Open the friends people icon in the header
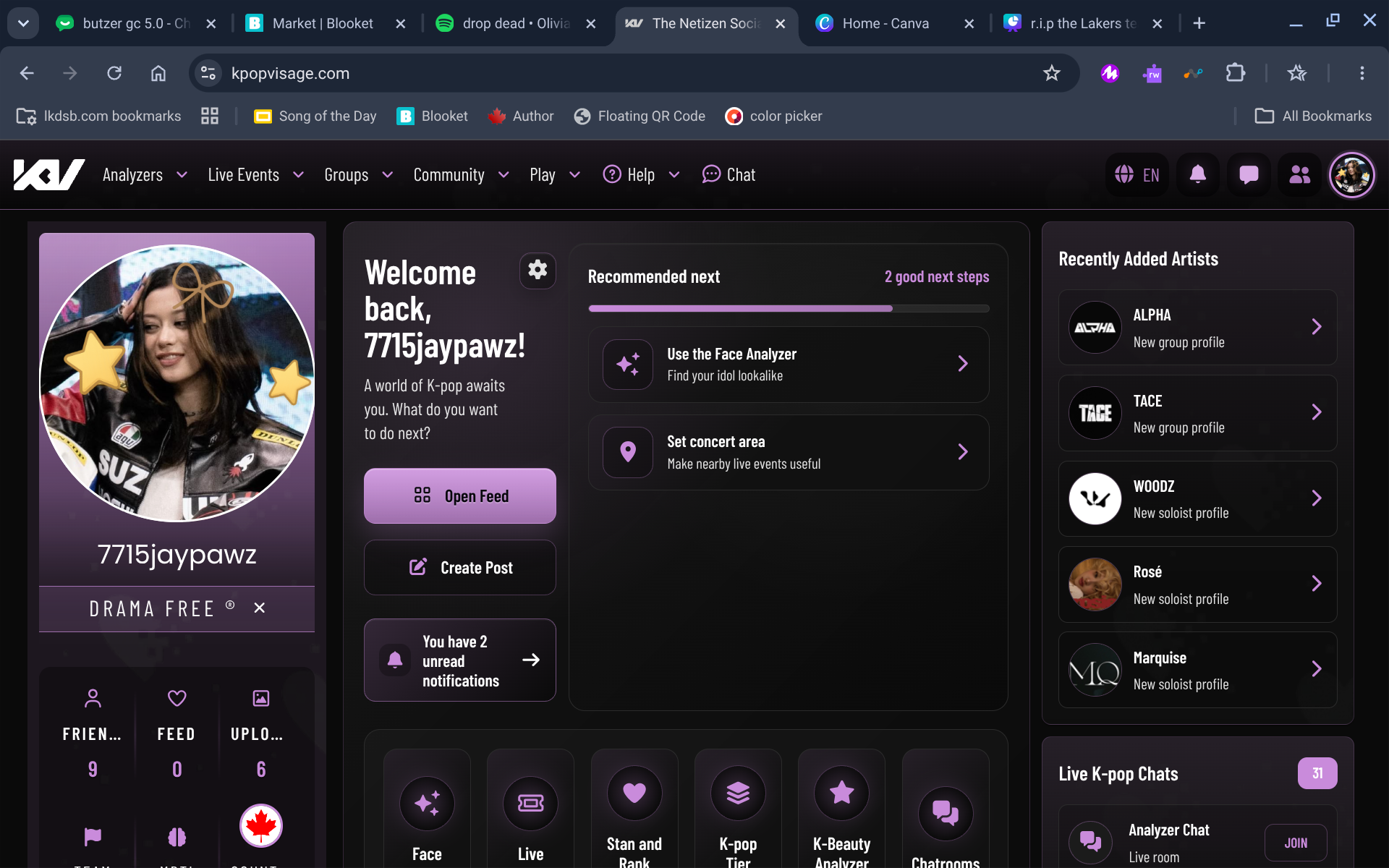 click(x=1299, y=175)
